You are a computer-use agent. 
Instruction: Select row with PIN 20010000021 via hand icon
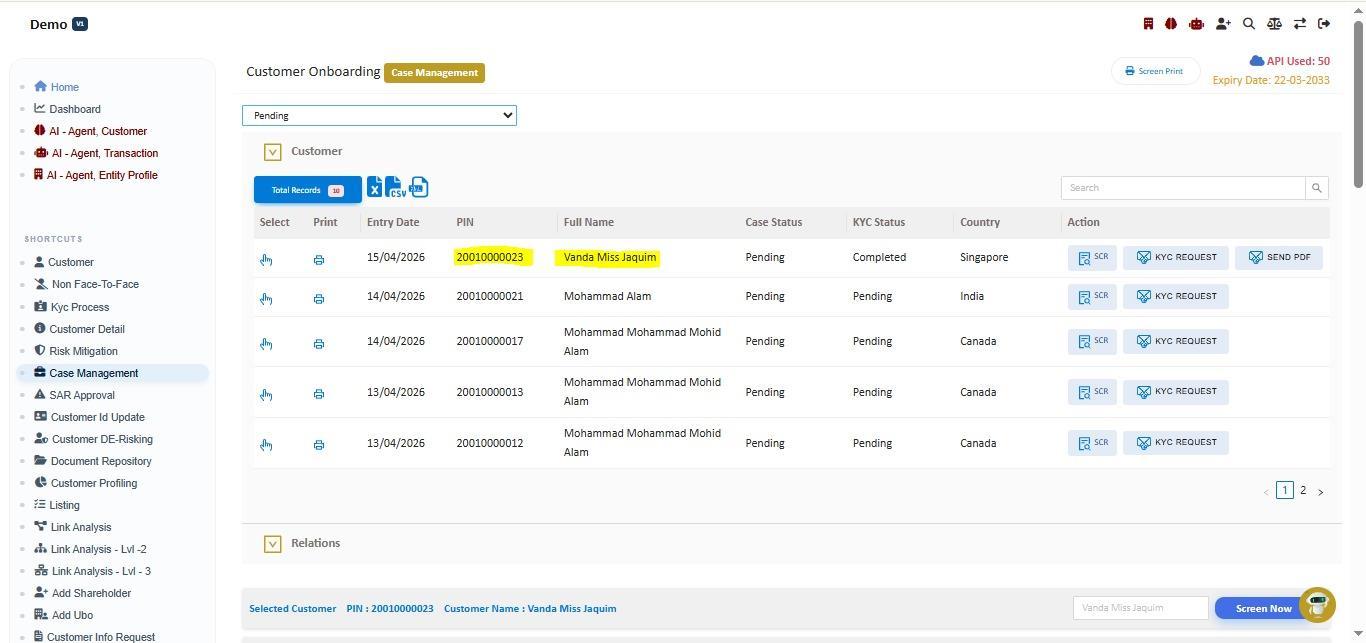(x=266, y=299)
